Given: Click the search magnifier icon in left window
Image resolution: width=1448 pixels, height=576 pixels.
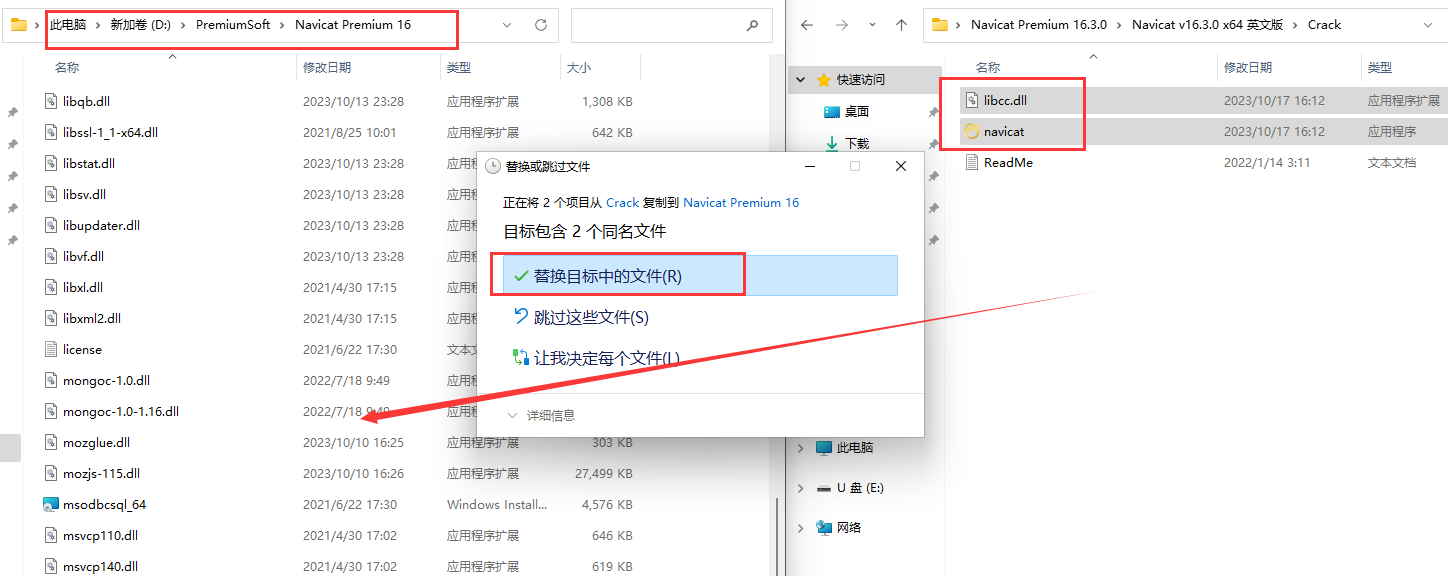Looking at the screenshot, I should pyautogui.click(x=752, y=25).
